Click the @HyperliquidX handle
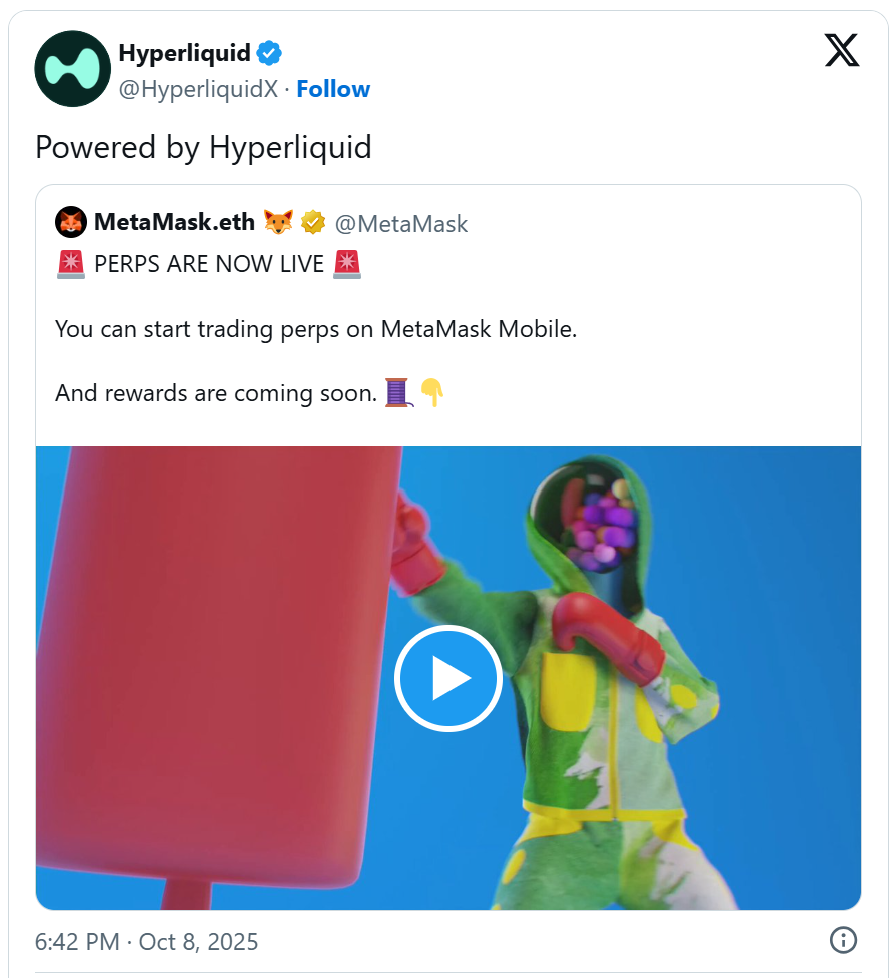 point(198,89)
